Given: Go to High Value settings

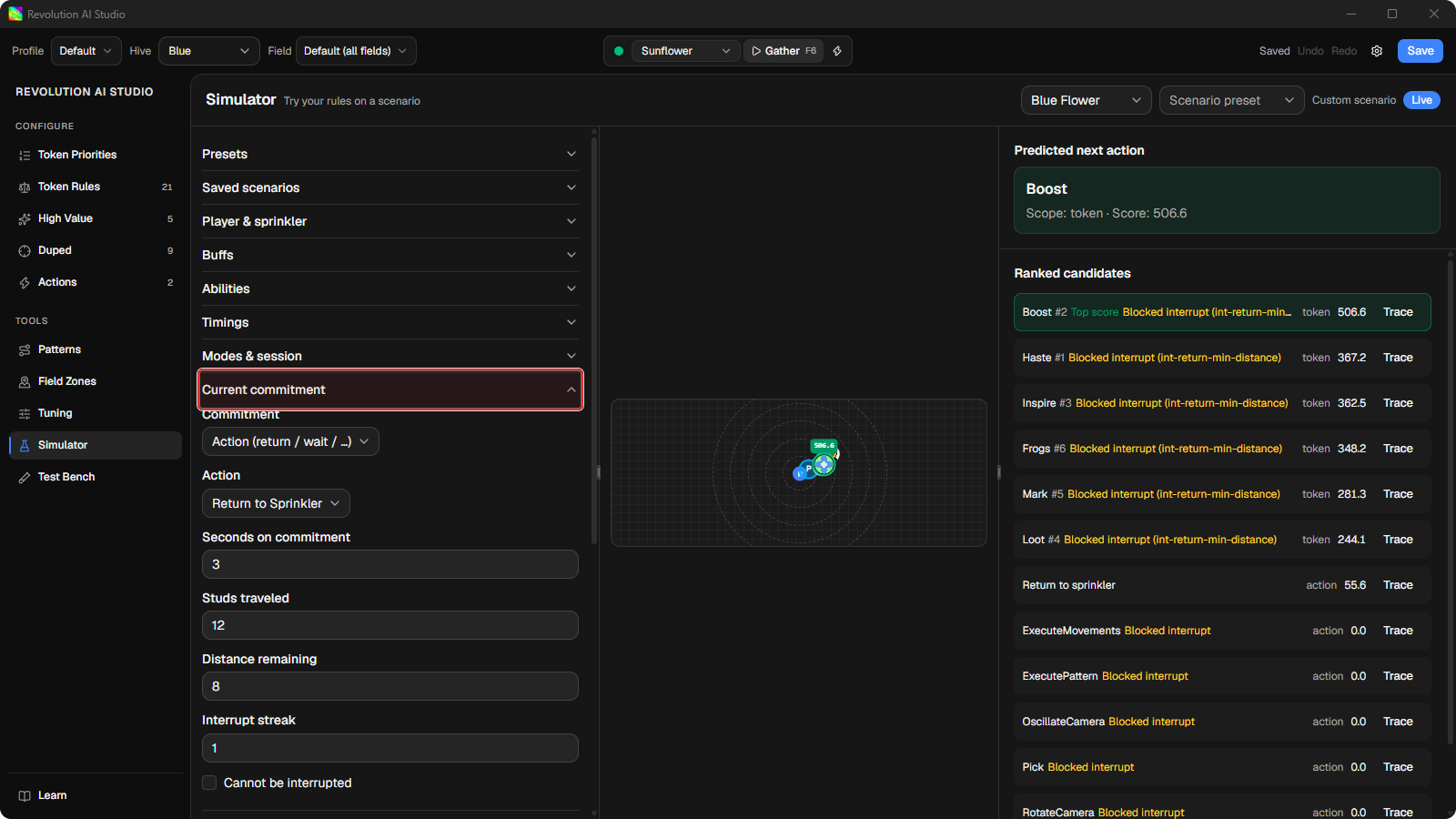Looking at the screenshot, I should [x=95, y=218].
